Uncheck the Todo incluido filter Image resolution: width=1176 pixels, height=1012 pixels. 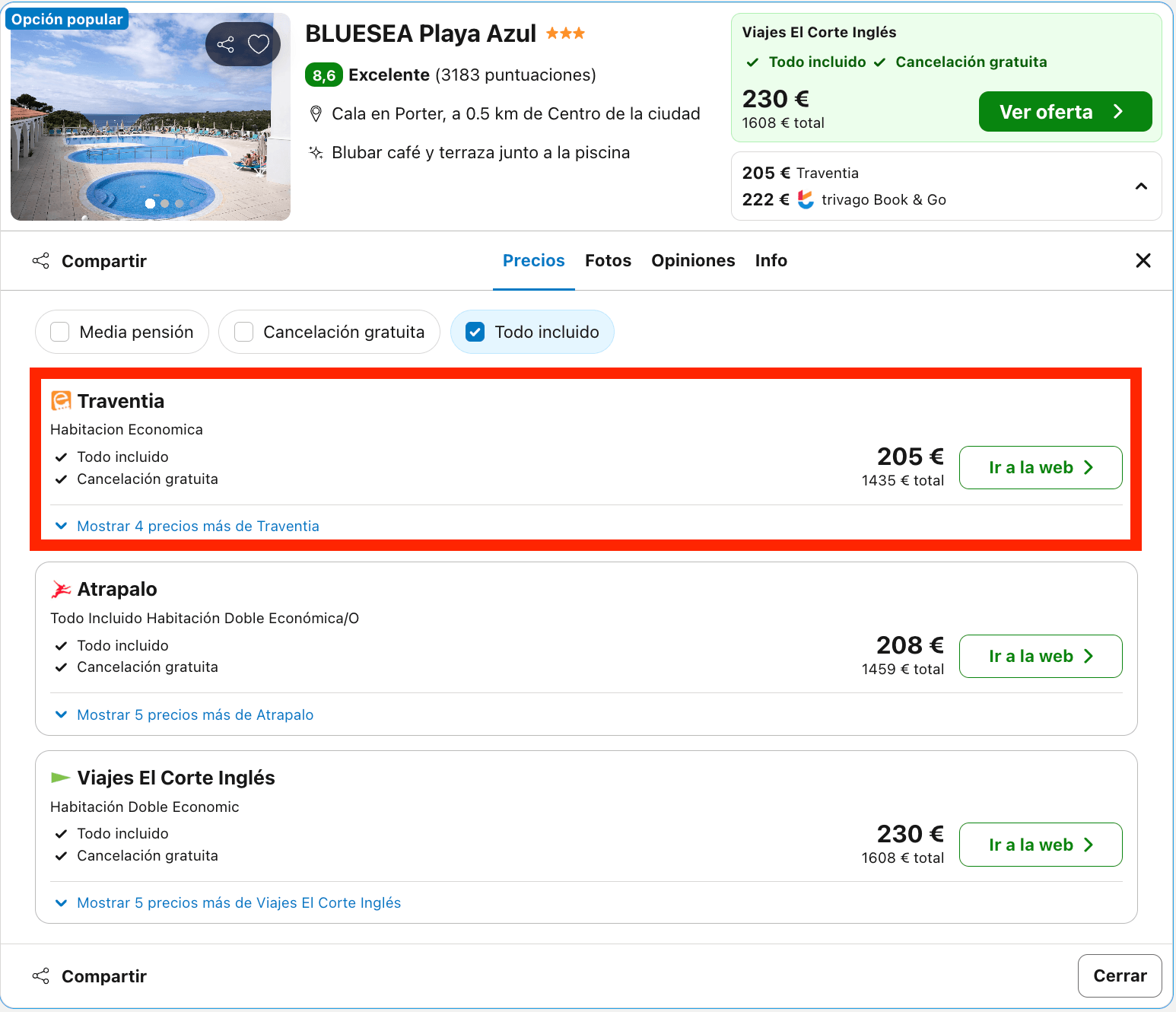tap(475, 332)
